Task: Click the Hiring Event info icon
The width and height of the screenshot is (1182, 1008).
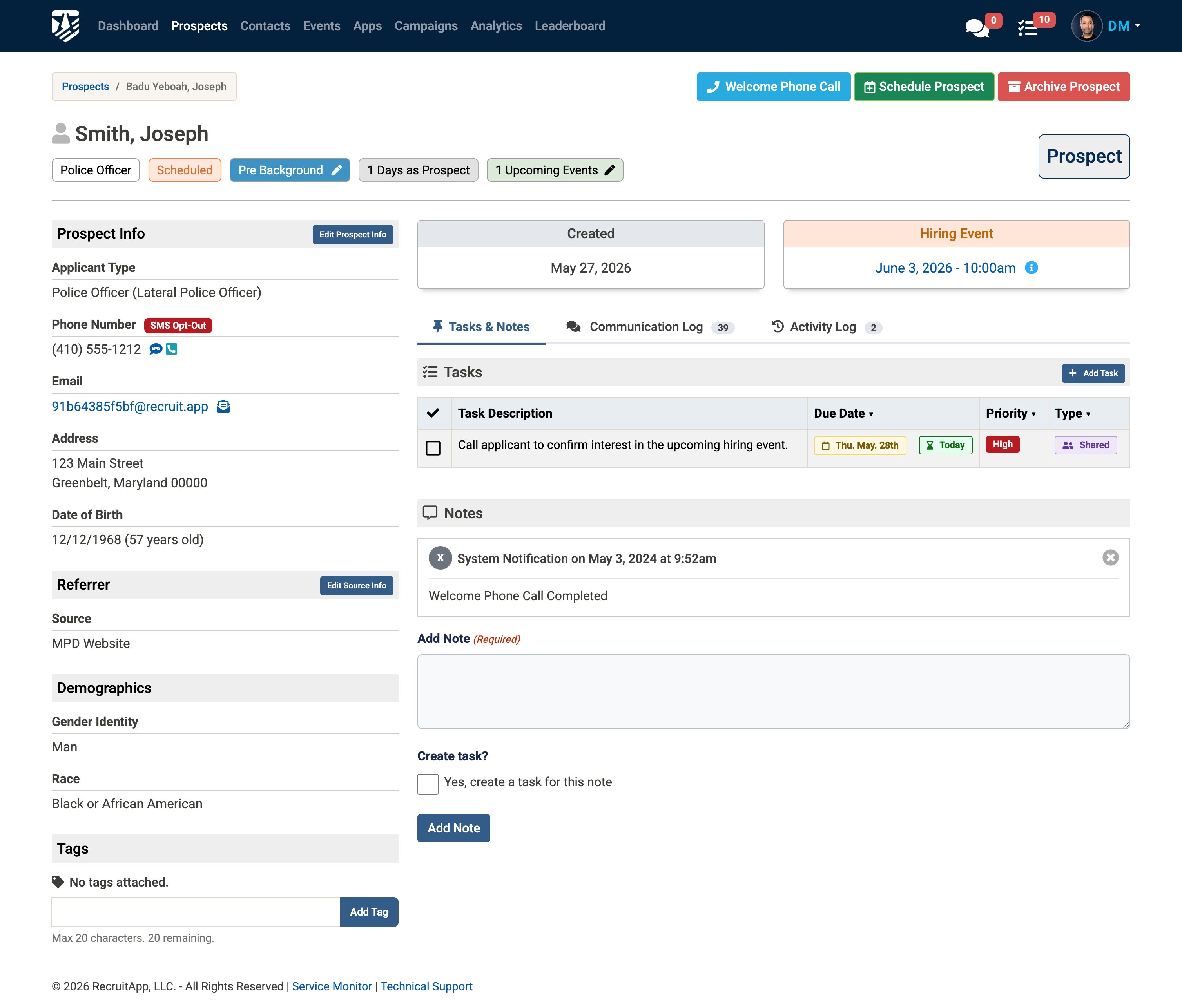Action: pyautogui.click(x=1032, y=268)
